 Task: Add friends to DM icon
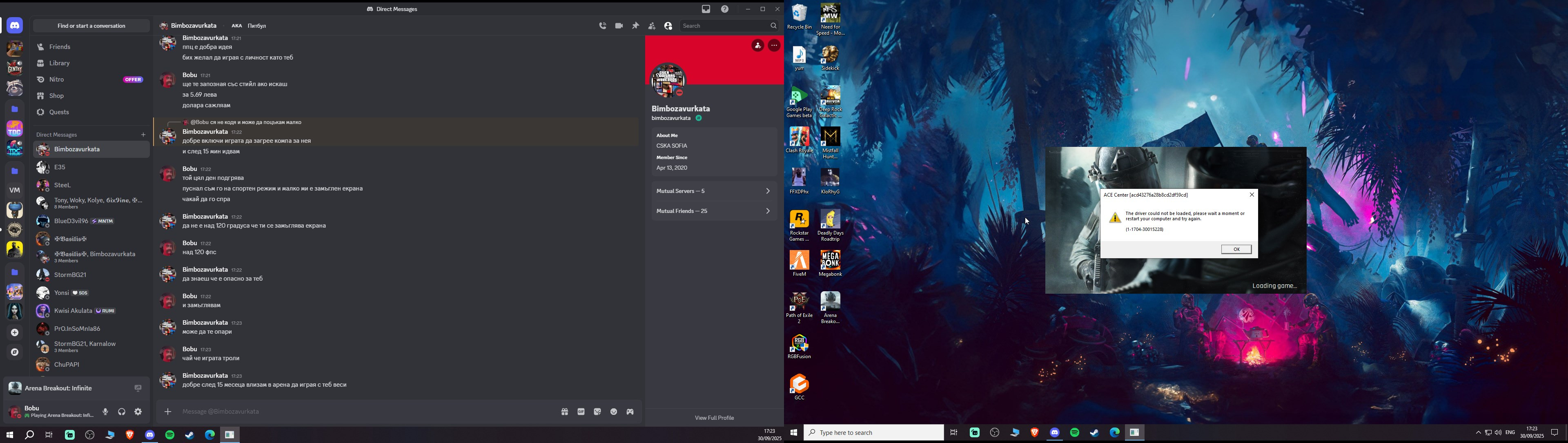pos(652,26)
